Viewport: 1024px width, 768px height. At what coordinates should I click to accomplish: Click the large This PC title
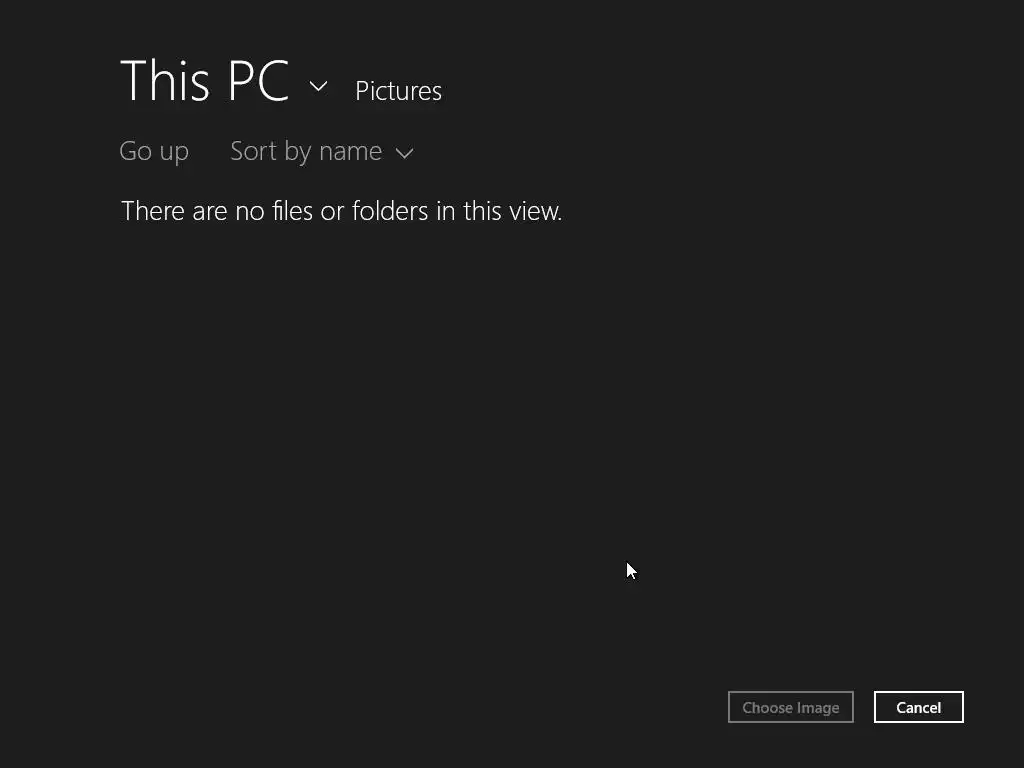tap(204, 81)
